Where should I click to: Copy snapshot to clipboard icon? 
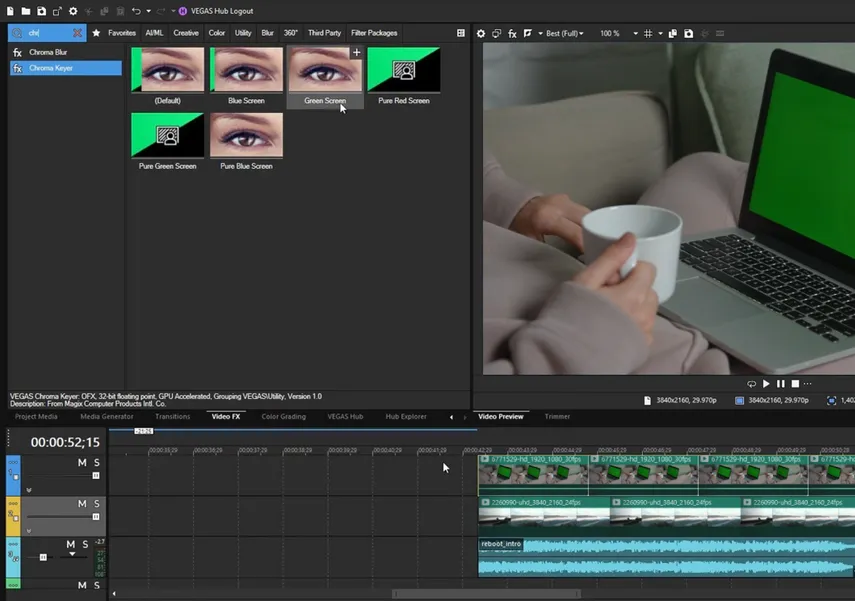pos(673,34)
